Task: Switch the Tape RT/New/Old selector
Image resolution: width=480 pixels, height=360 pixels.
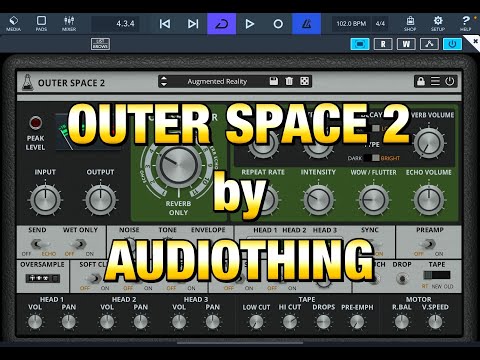Action: [x=436, y=275]
